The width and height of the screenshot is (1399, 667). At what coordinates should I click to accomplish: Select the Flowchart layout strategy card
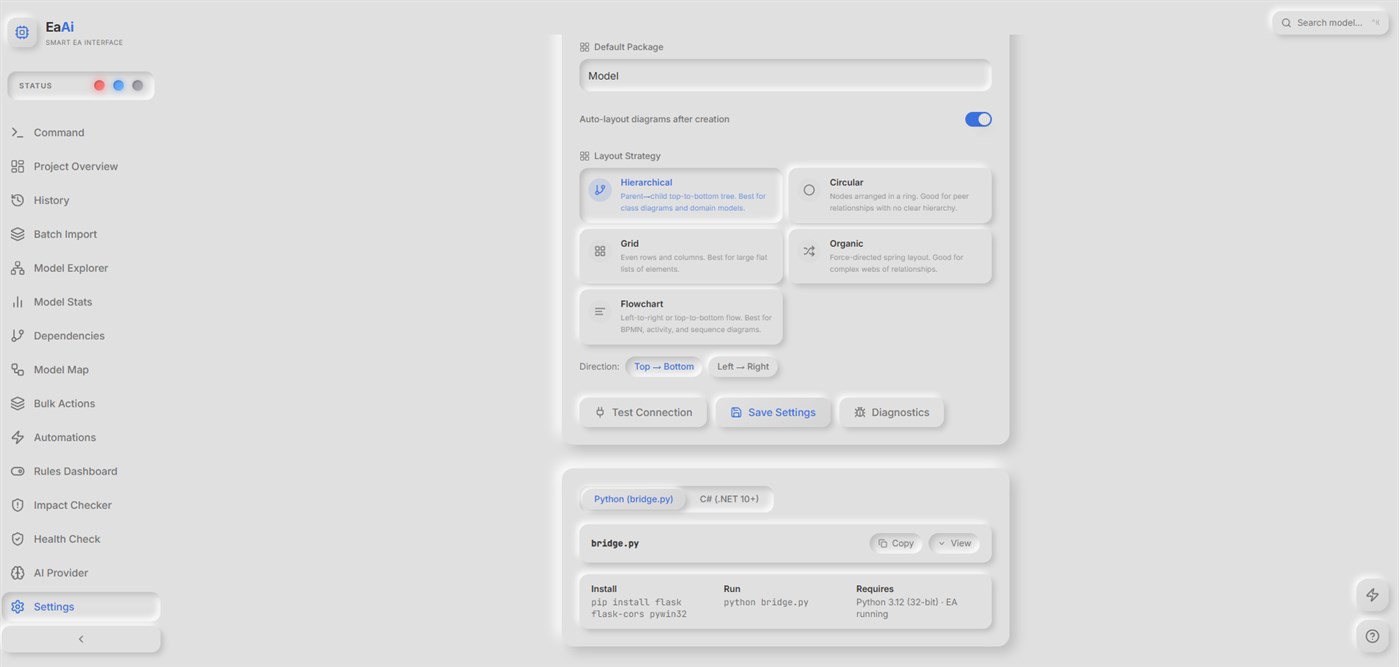[x=681, y=316]
